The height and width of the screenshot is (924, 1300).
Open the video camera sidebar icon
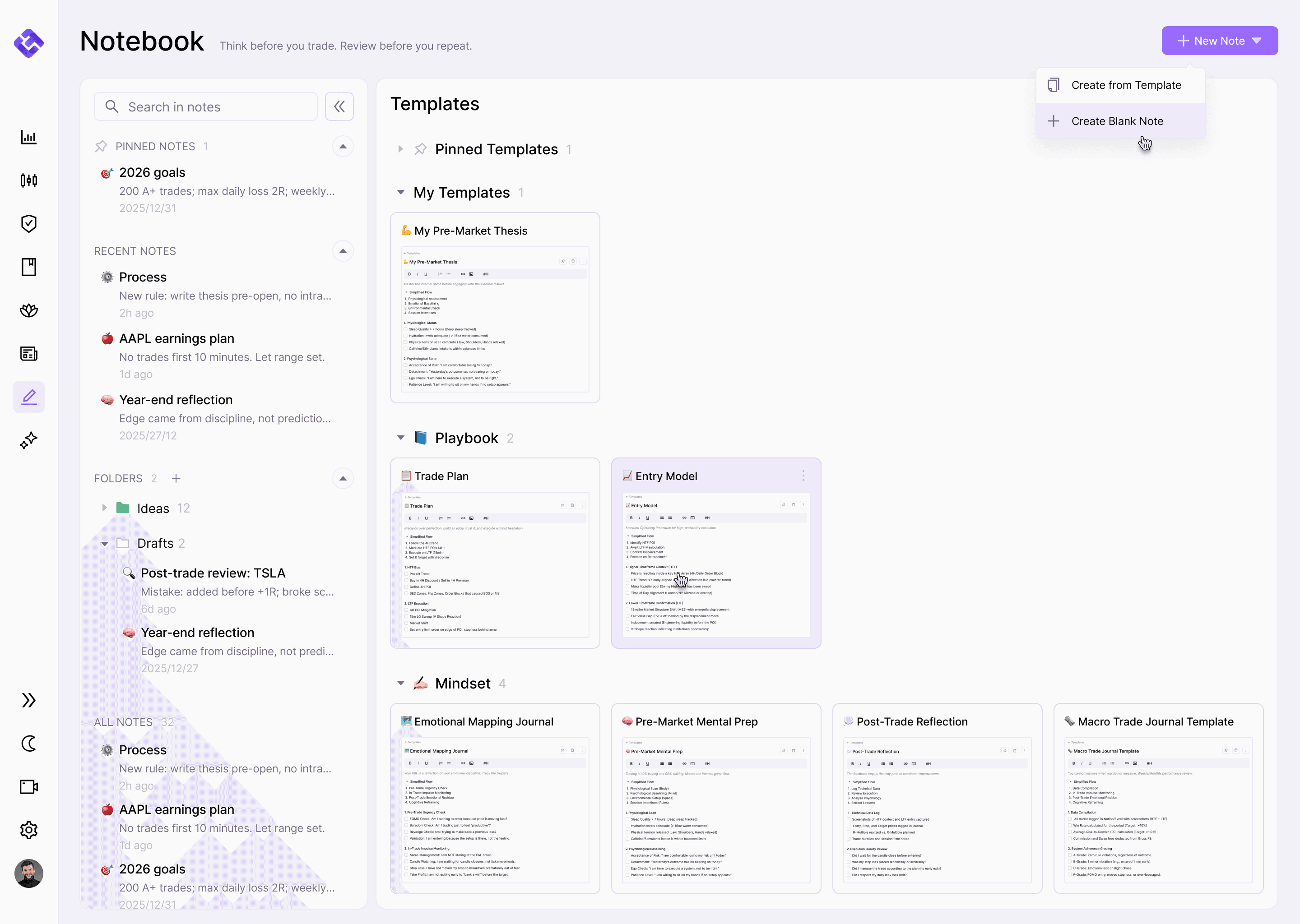coord(28,787)
